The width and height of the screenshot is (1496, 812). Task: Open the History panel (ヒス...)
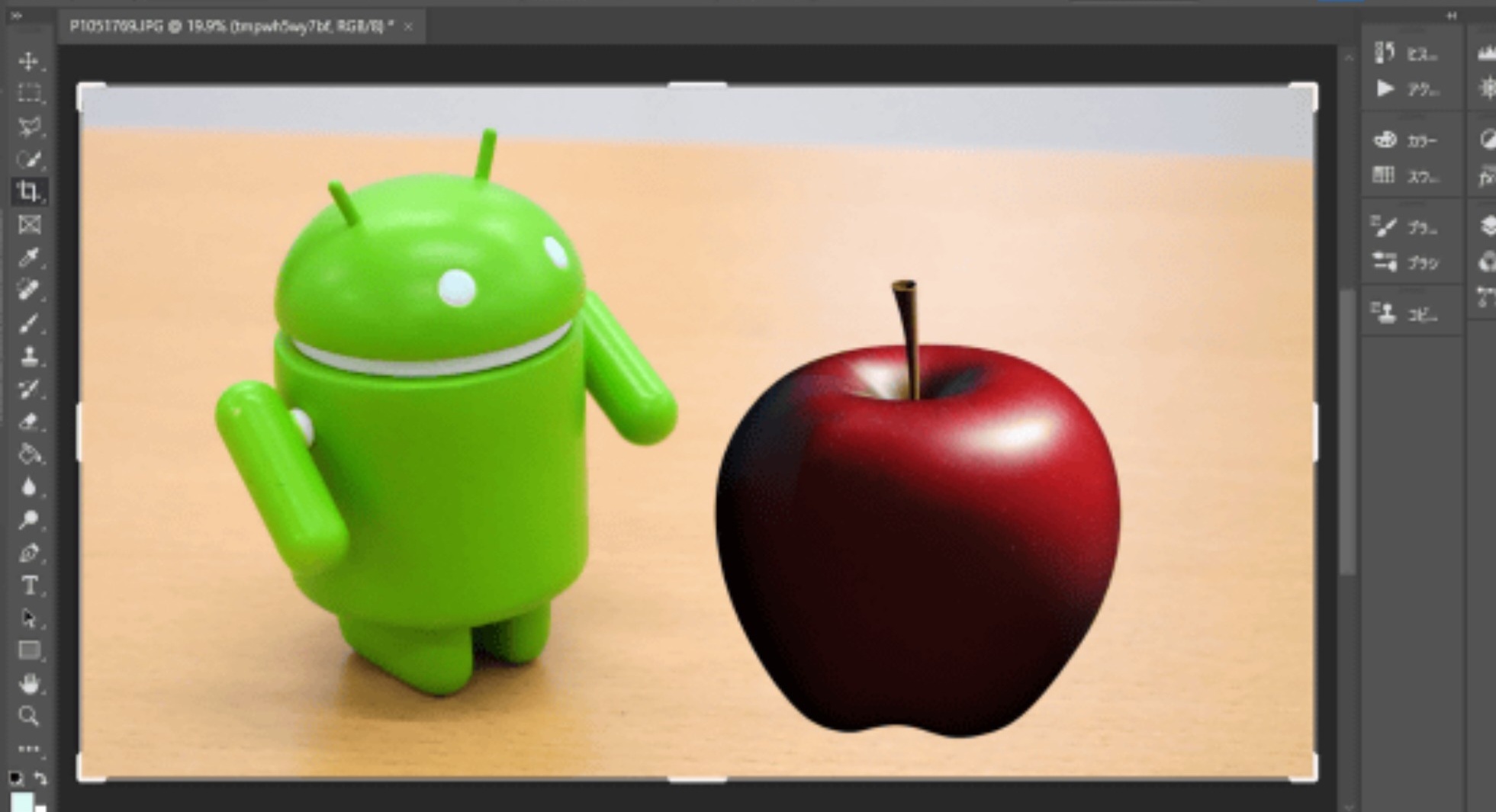click(x=1408, y=54)
